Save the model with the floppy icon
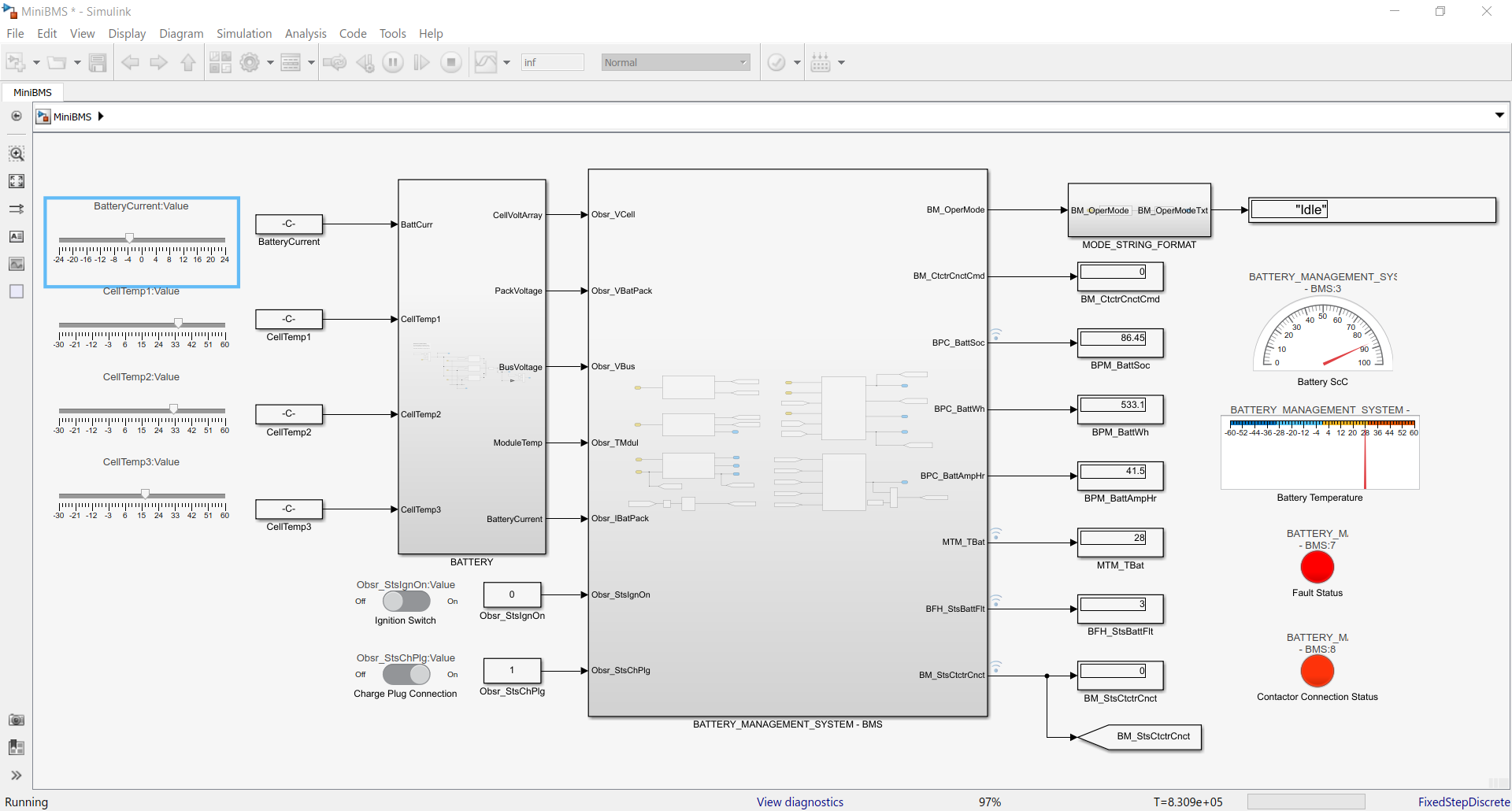This screenshot has width=1512, height=811. pos(98,62)
